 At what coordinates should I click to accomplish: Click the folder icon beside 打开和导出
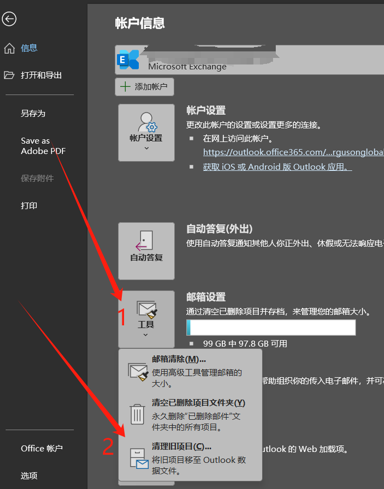pyautogui.click(x=9, y=75)
